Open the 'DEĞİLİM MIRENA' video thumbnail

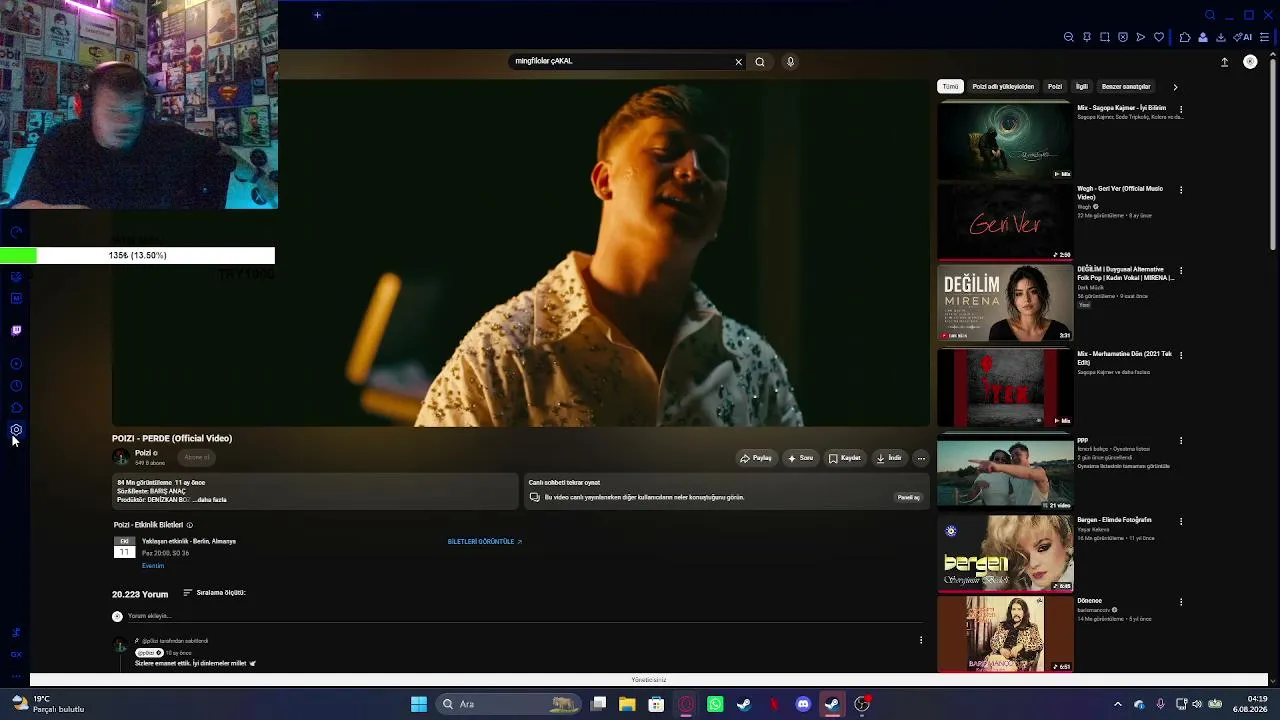pyautogui.click(x=1005, y=303)
